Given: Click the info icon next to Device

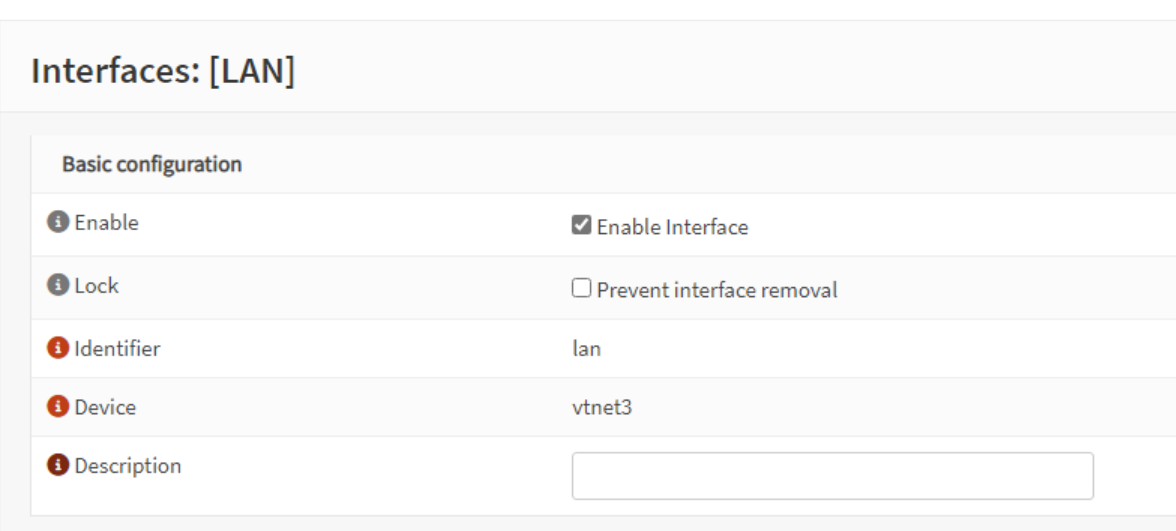Looking at the screenshot, I should (58, 406).
